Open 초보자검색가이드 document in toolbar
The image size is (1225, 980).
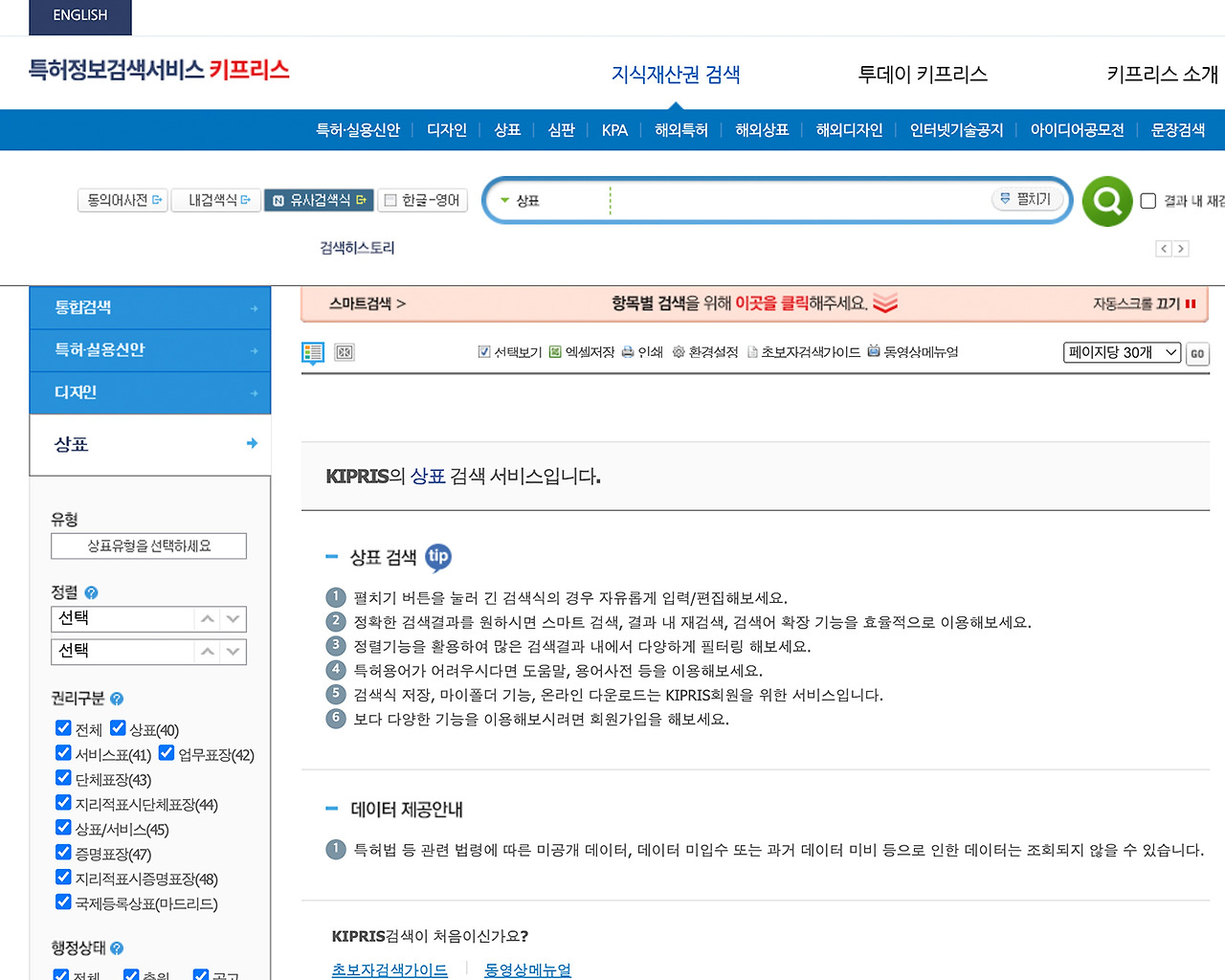point(803,352)
